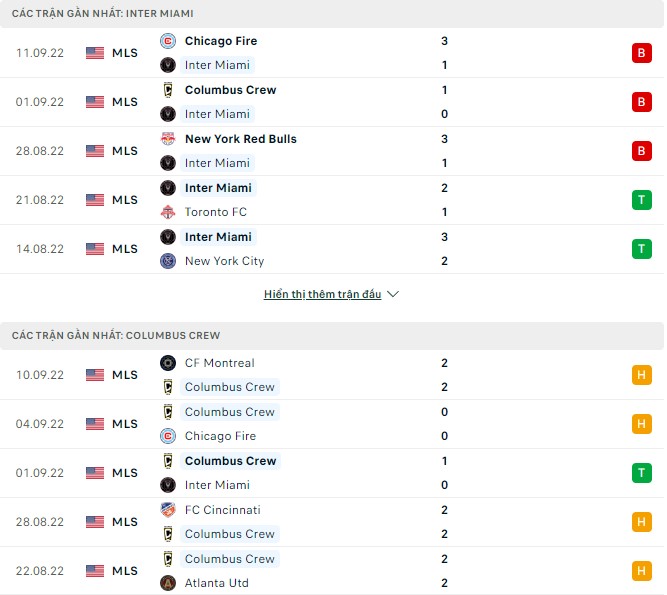Open the New York Red Bulls team name link
Viewport: 667px width, 595px height.
(240, 139)
